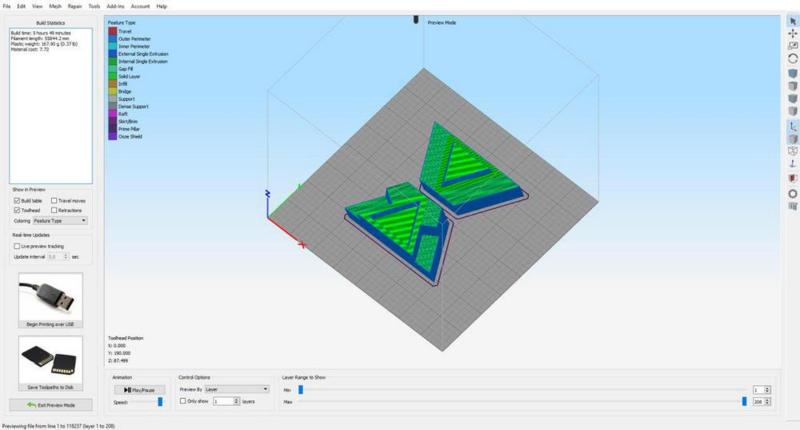The width and height of the screenshot is (800, 430).
Task: Turn on Live preview tracking
Action: point(17,245)
